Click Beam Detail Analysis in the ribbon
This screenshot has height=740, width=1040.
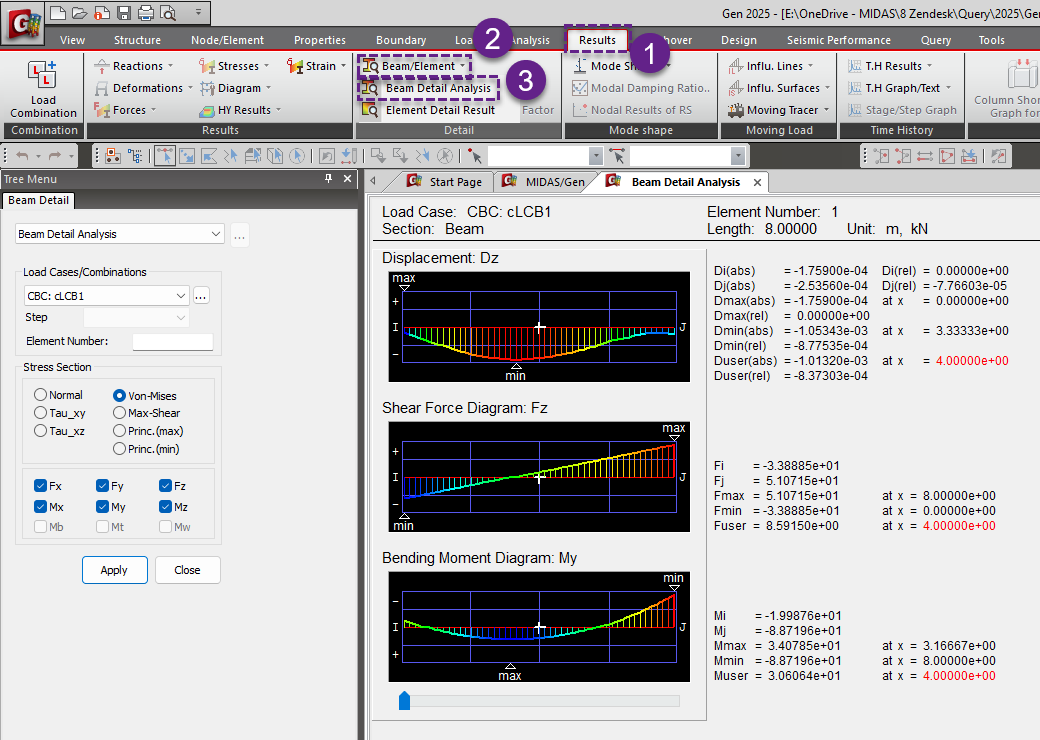pyautogui.click(x=428, y=88)
